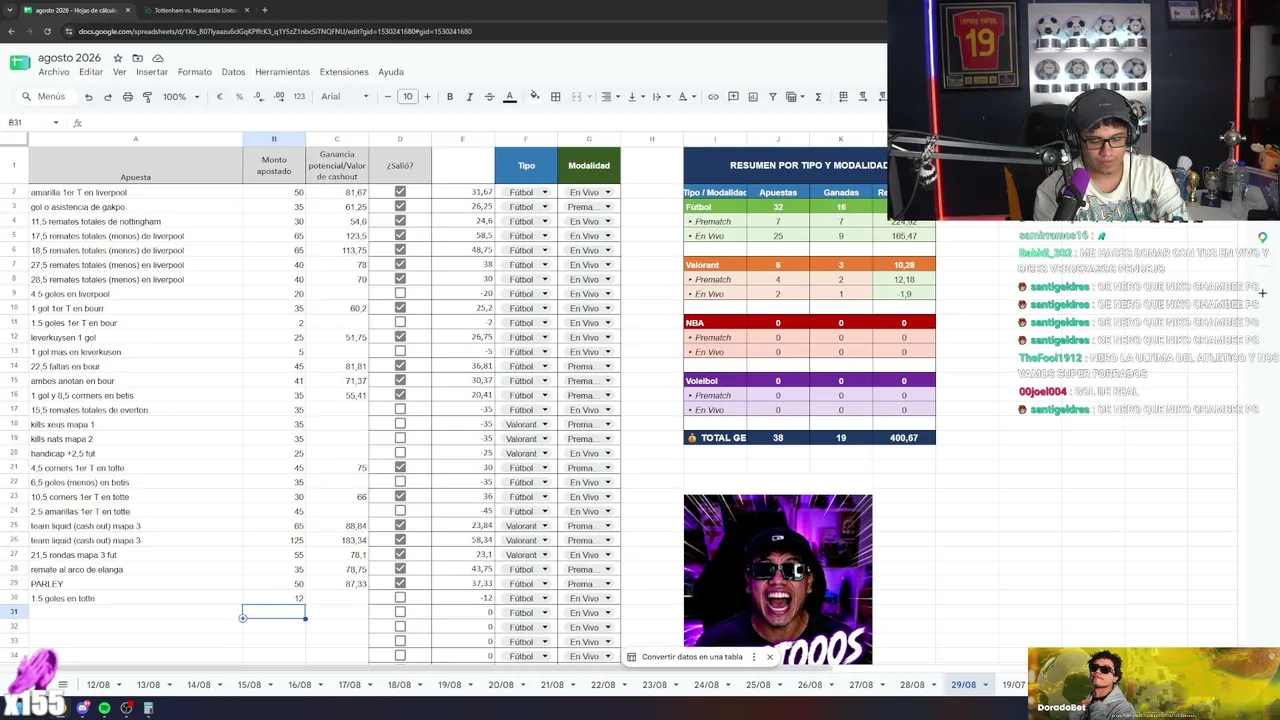Toggle bold formatting
1280x720 pixels.
[x=450, y=97]
